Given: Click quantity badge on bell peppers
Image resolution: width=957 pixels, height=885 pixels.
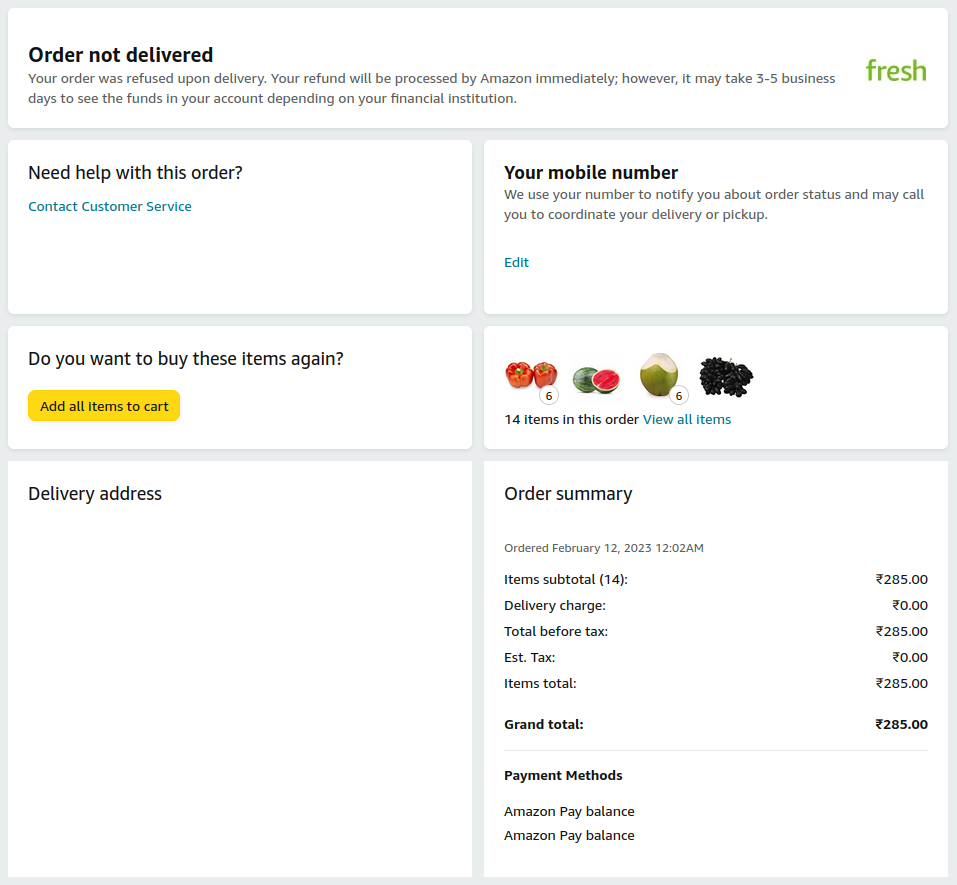Looking at the screenshot, I should [548, 396].
